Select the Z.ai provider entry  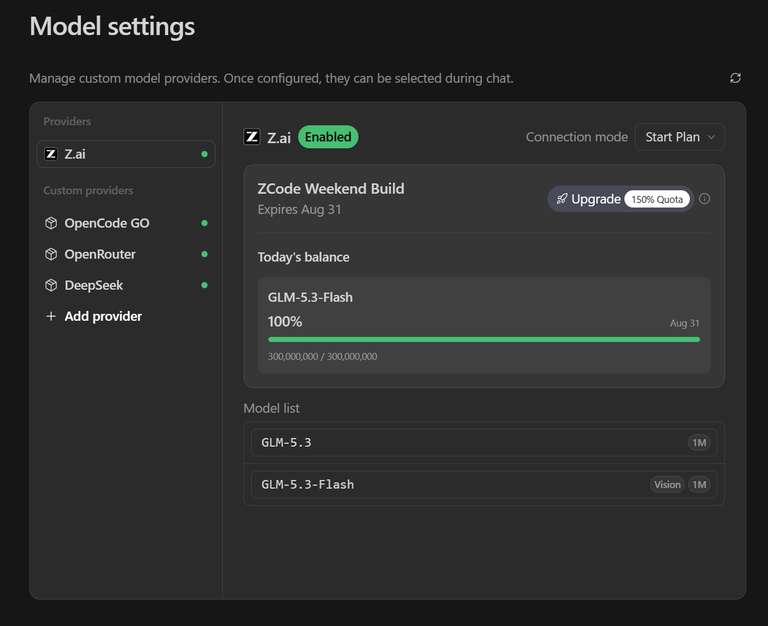pyautogui.click(x=126, y=154)
